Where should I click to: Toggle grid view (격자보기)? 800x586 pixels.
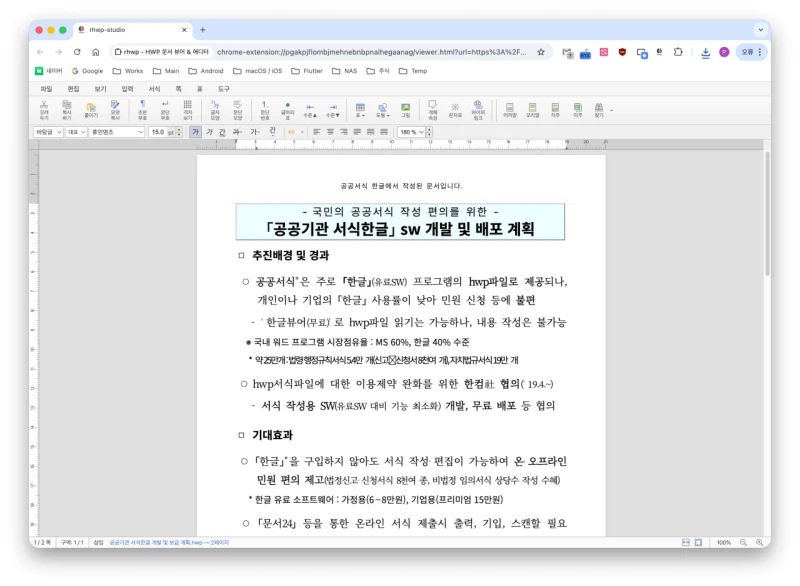[188, 110]
